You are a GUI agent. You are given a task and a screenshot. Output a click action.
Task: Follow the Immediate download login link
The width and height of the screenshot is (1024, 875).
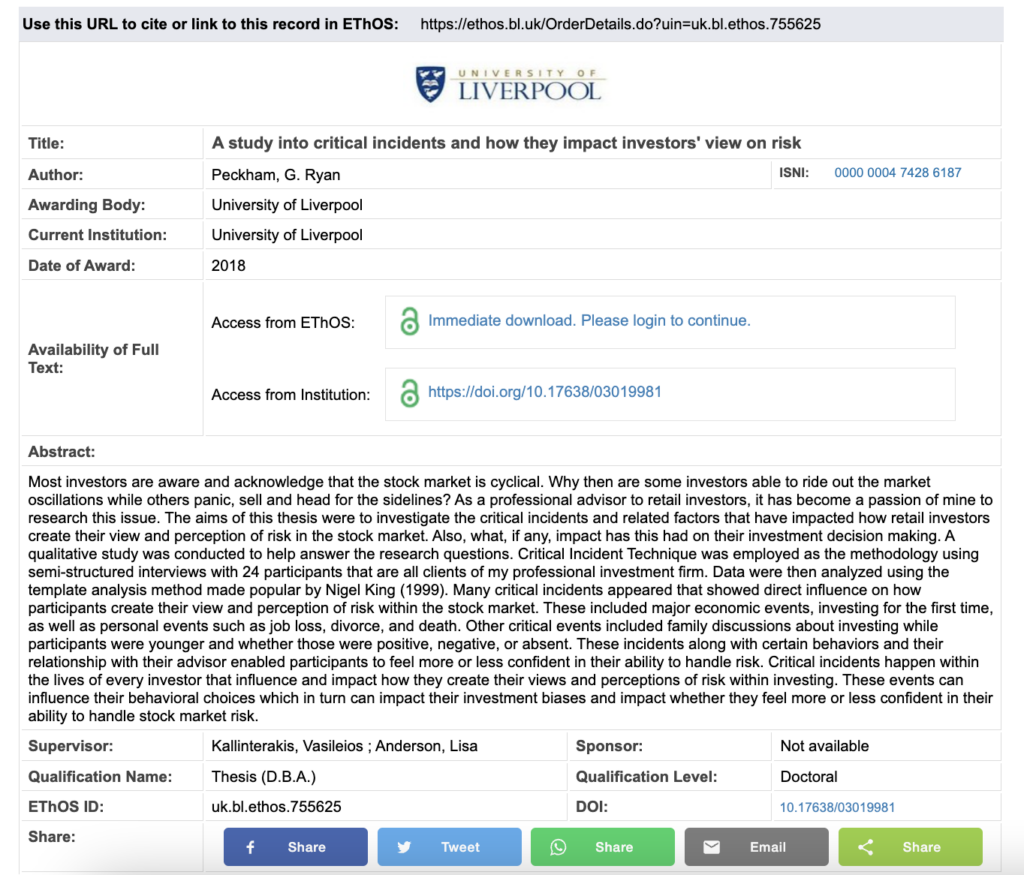tap(589, 321)
